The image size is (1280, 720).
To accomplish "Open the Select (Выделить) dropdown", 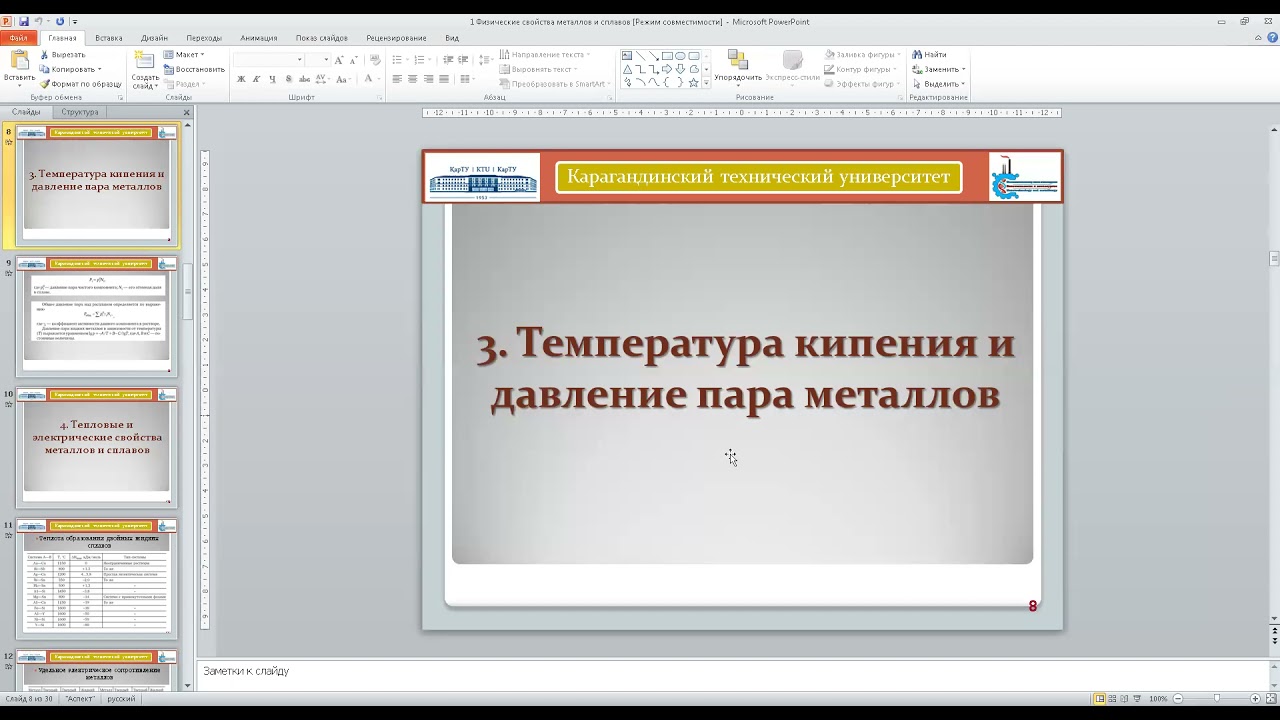I will pyautogui.click(x=938, y=84).
